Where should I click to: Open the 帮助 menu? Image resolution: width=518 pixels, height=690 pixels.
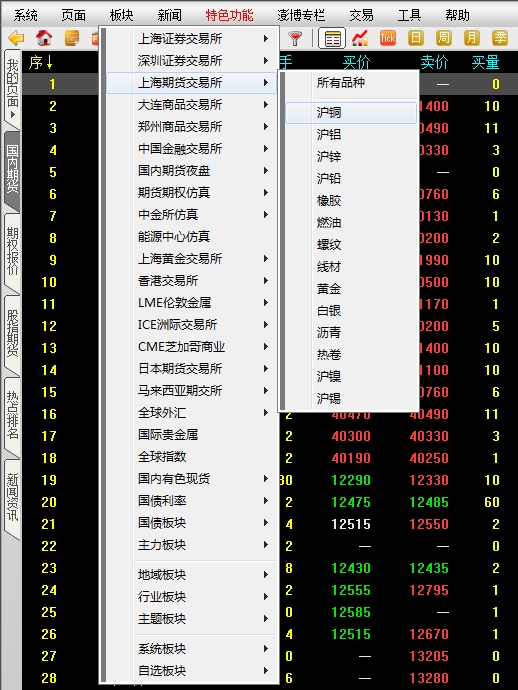[x=457, y=15]
